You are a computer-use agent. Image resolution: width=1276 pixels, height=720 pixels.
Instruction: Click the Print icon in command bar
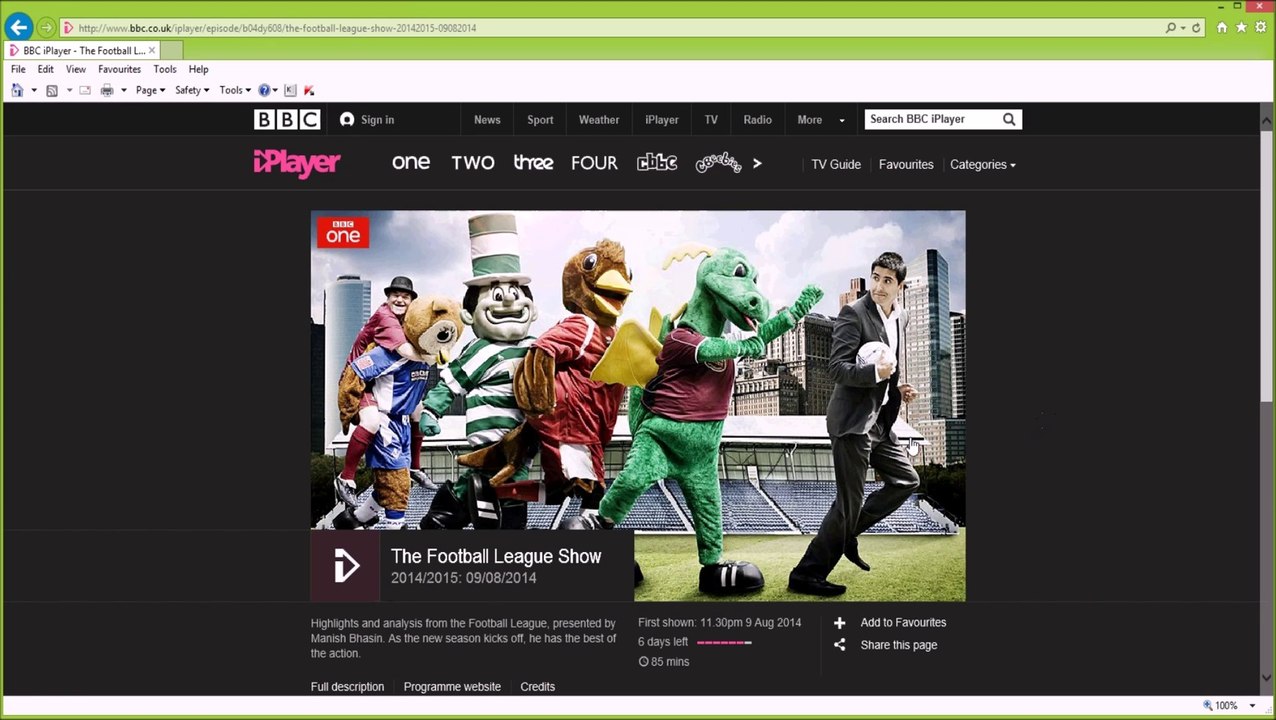[107, 90]
